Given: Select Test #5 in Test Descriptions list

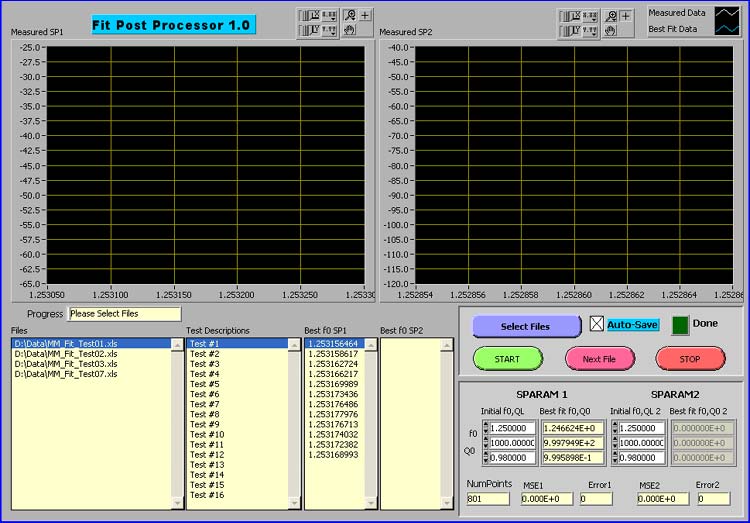Looking at the screenshot, I should (205, 384).
